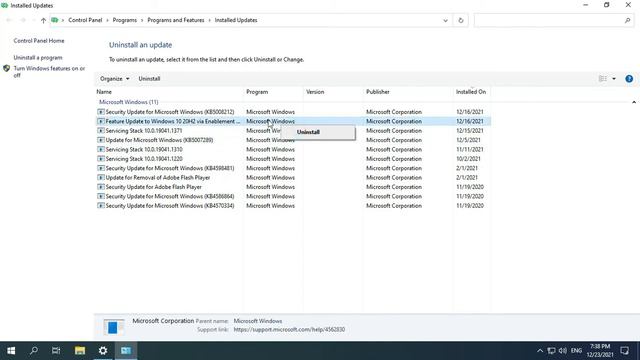The image size is (640, 360).
Task: Sort by the Publisher column header
Action: 408,92
